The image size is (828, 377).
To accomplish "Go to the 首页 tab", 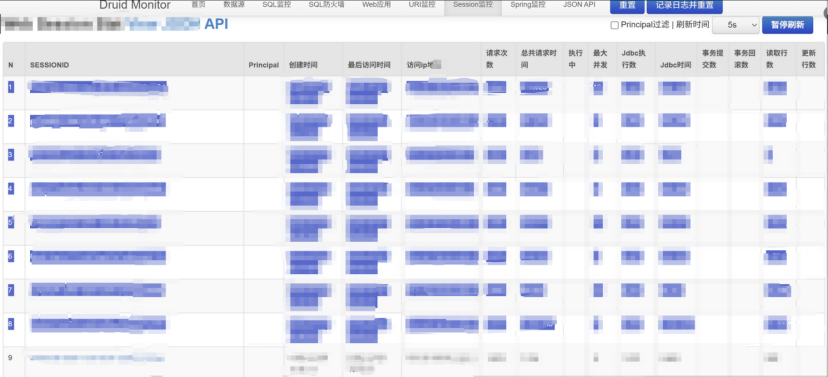I will click(198, 5).
